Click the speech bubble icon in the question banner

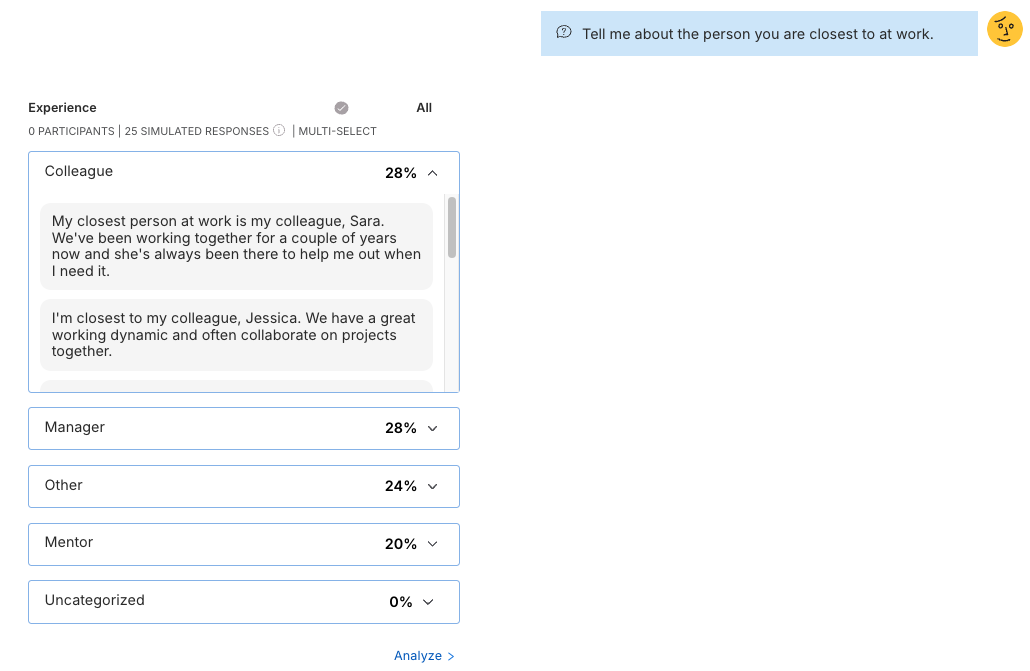click(x=564, y=32)
